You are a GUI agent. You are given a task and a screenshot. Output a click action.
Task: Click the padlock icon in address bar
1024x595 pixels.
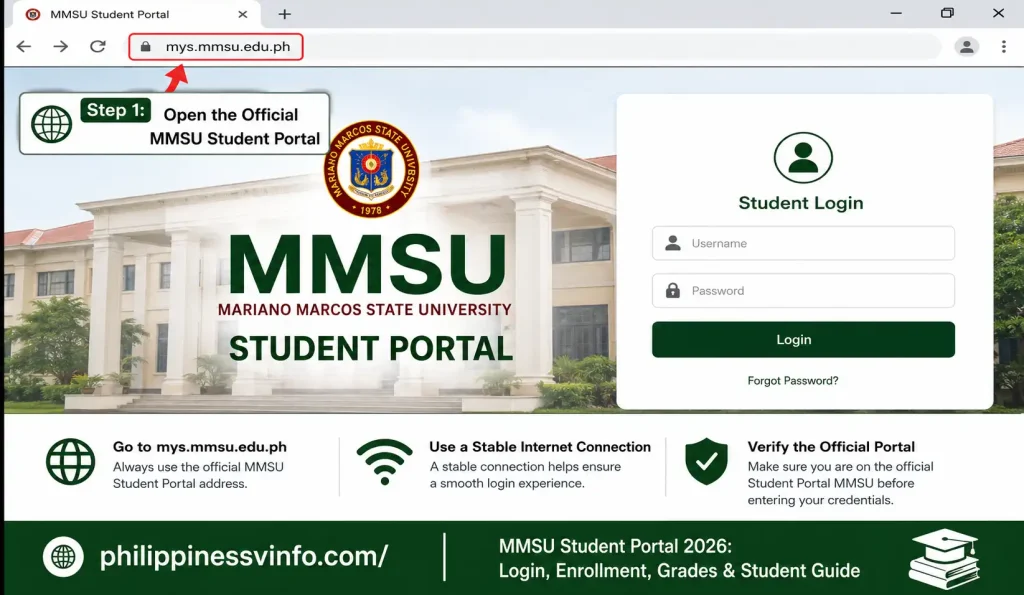(146, 46)
